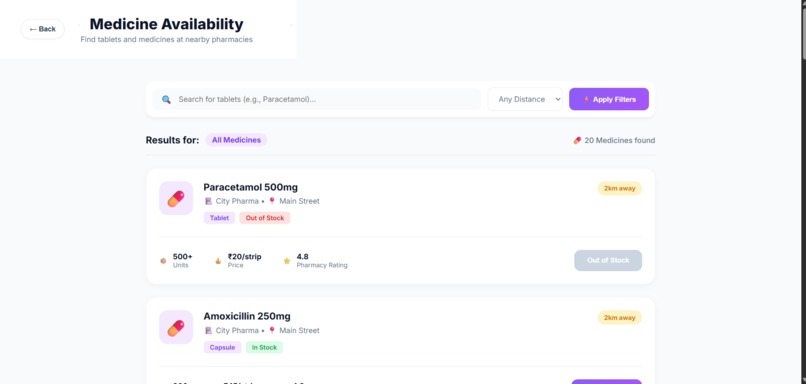
Task: Click 2km away badge on Amoxicillin card
Action: tap(619, 318)
